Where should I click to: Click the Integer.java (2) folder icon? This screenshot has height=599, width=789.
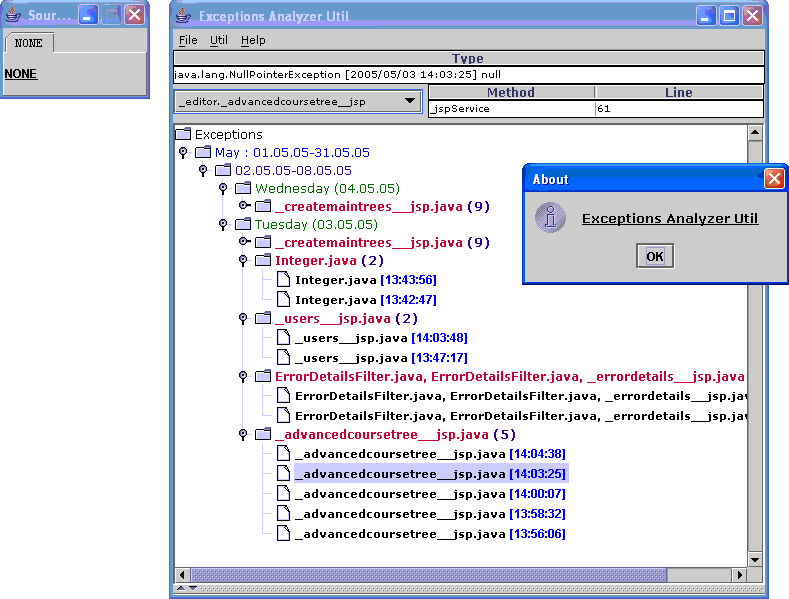point(263,260)
